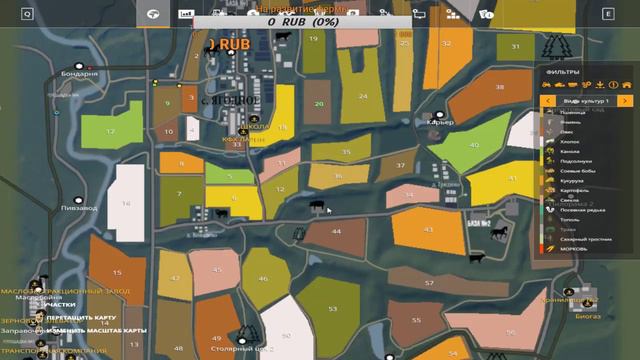This screenshot has width=640, height=360.
Task: Click the МАСЛОЭКСТРАКЦИОННЫЙ ЗАВОД label
Action: [x=65, y=291]
